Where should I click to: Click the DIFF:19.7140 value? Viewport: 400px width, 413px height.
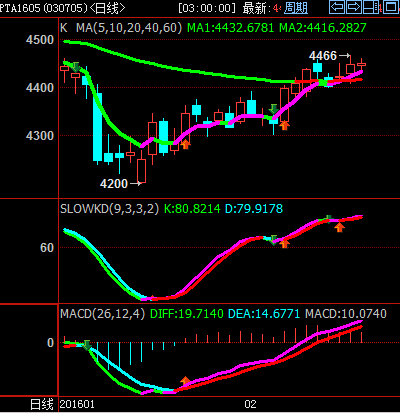point(187,314)
